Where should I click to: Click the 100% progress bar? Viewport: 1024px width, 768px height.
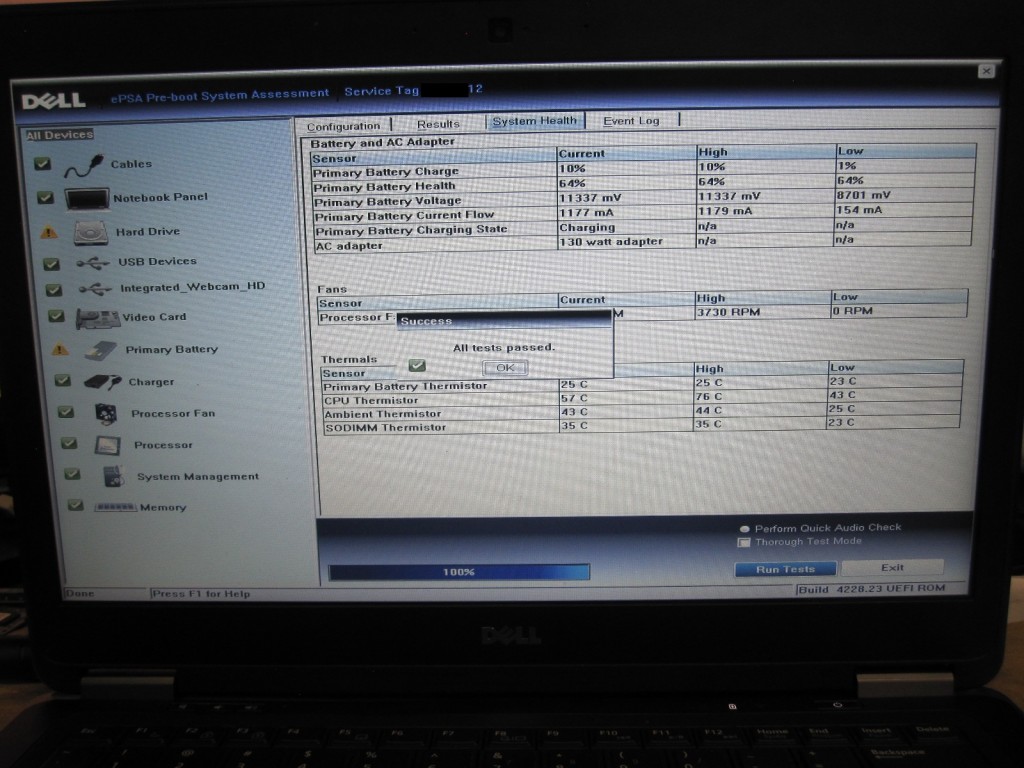click(x=459, y=572)
